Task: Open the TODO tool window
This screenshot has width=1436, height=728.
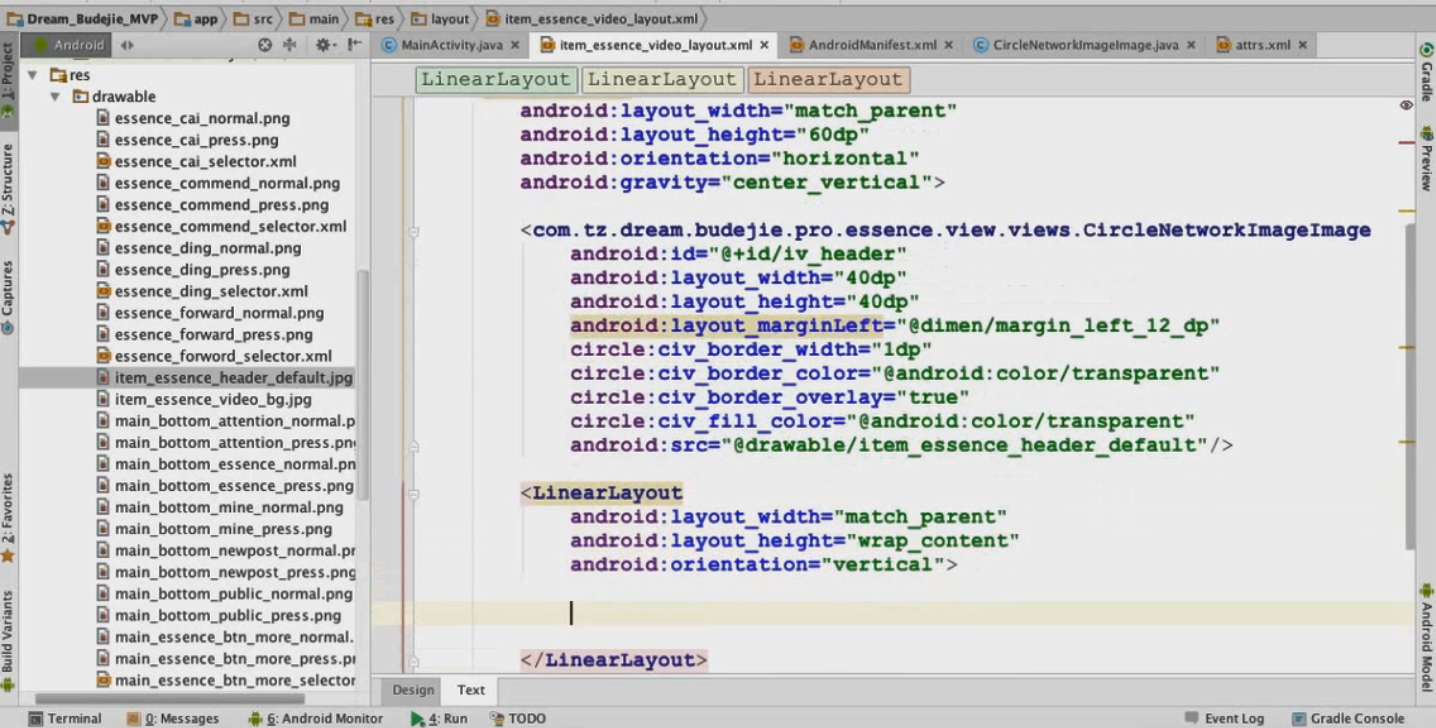Action: tap(518, 718)
